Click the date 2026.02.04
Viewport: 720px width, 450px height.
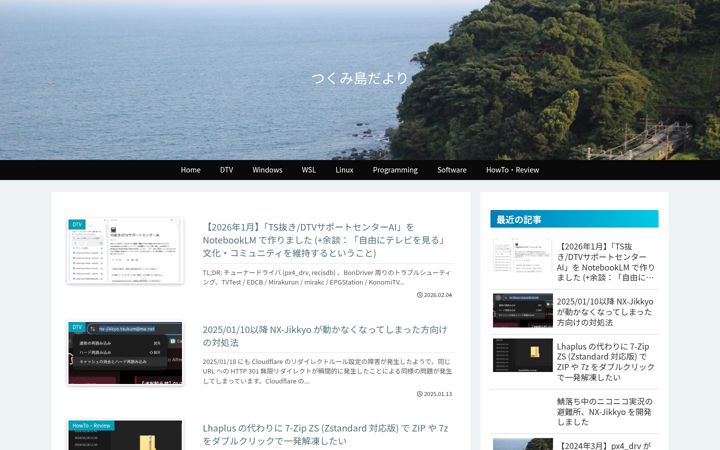(x=438, y=295)
